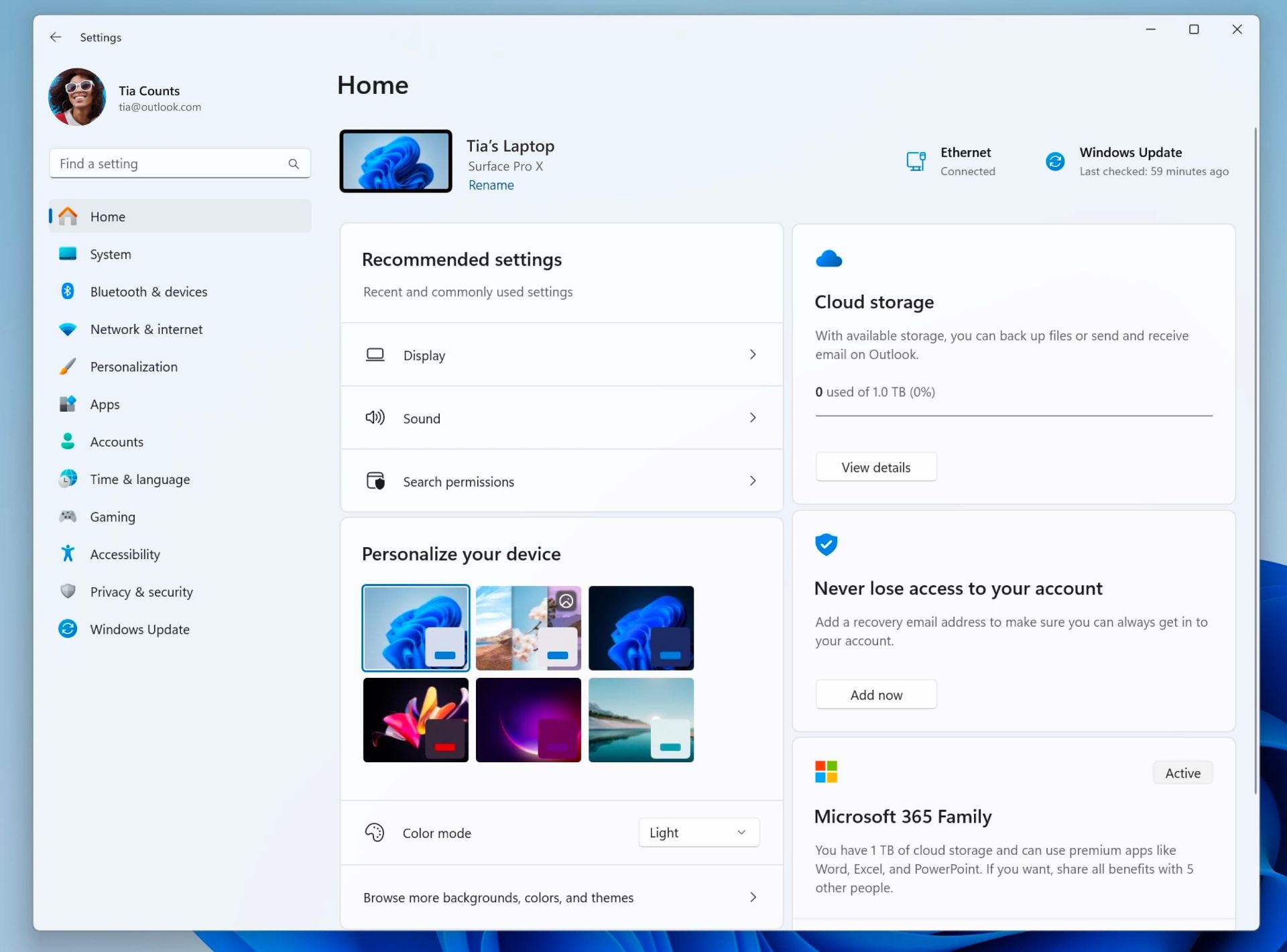Select the Gaming menu item
Image resolution: width=1287 pixels, height=952 pixels.
[113, 516]
